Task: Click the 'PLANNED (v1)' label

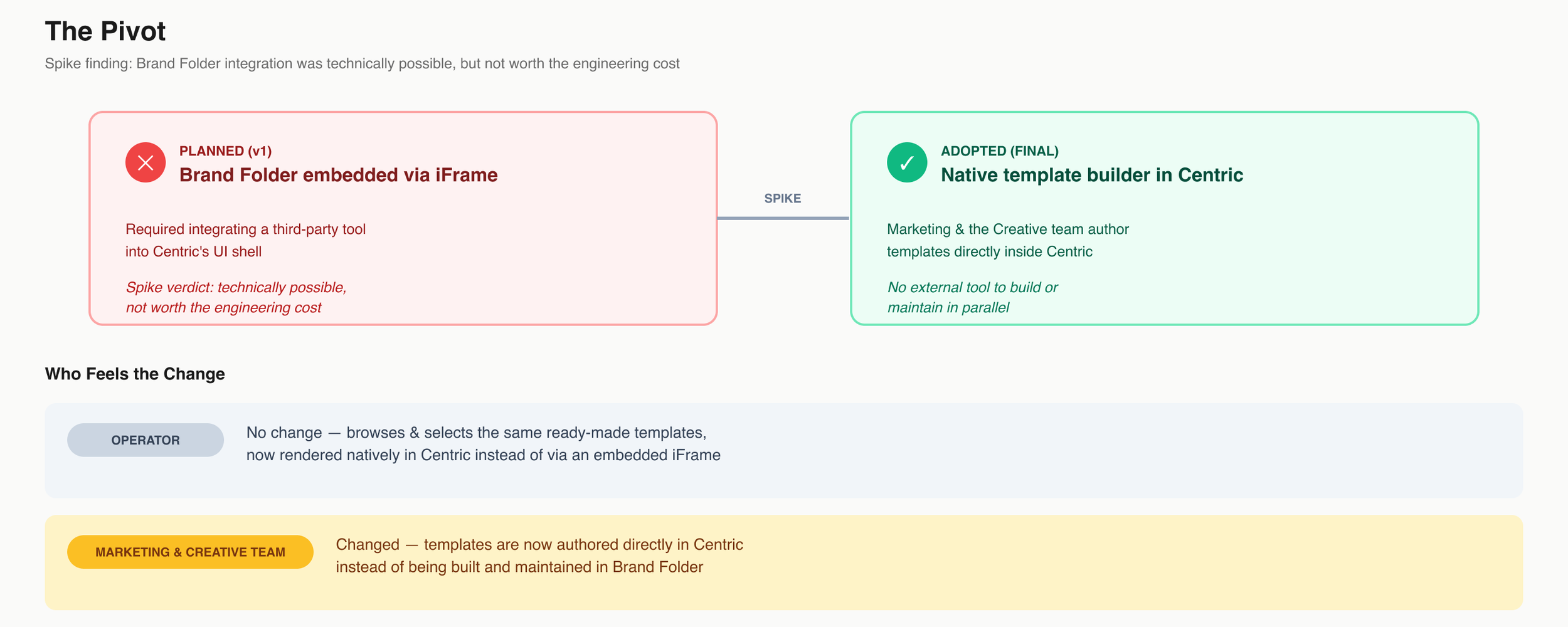Action: 225,151
